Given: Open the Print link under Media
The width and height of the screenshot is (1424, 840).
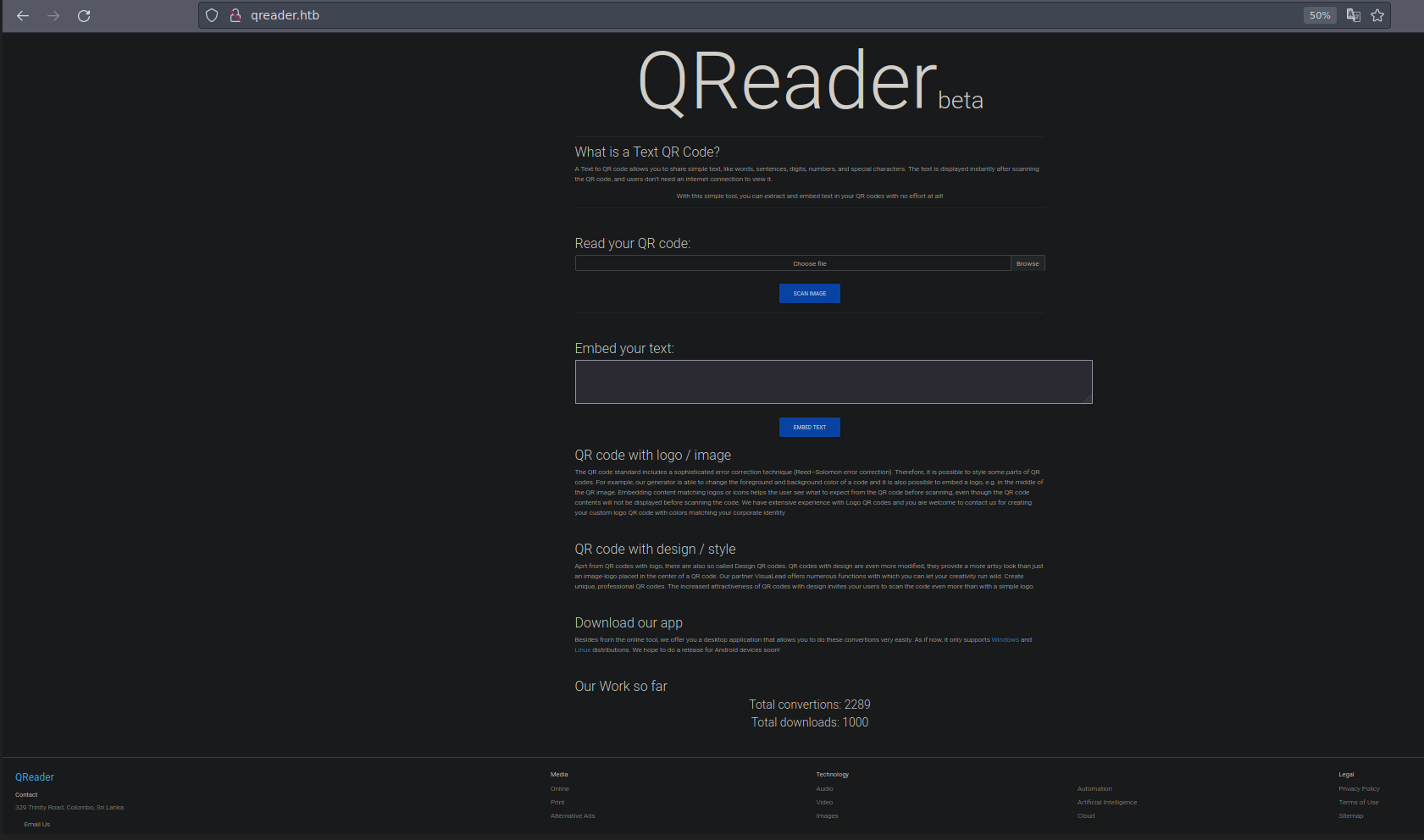Looking at the screenshot, I should 557,802.
